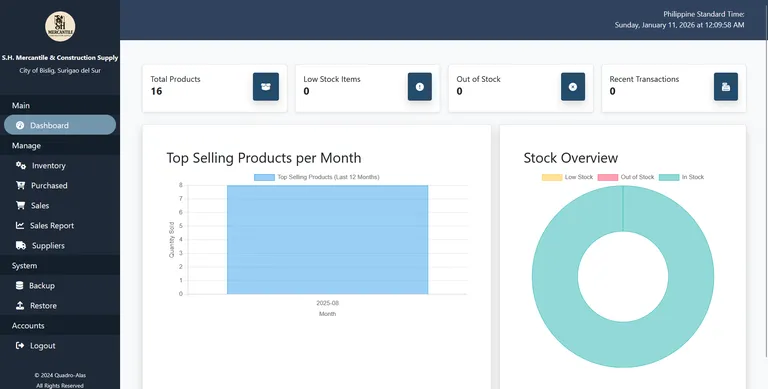Click the Top Selling Products per Month heading

(x=264, y=158)
